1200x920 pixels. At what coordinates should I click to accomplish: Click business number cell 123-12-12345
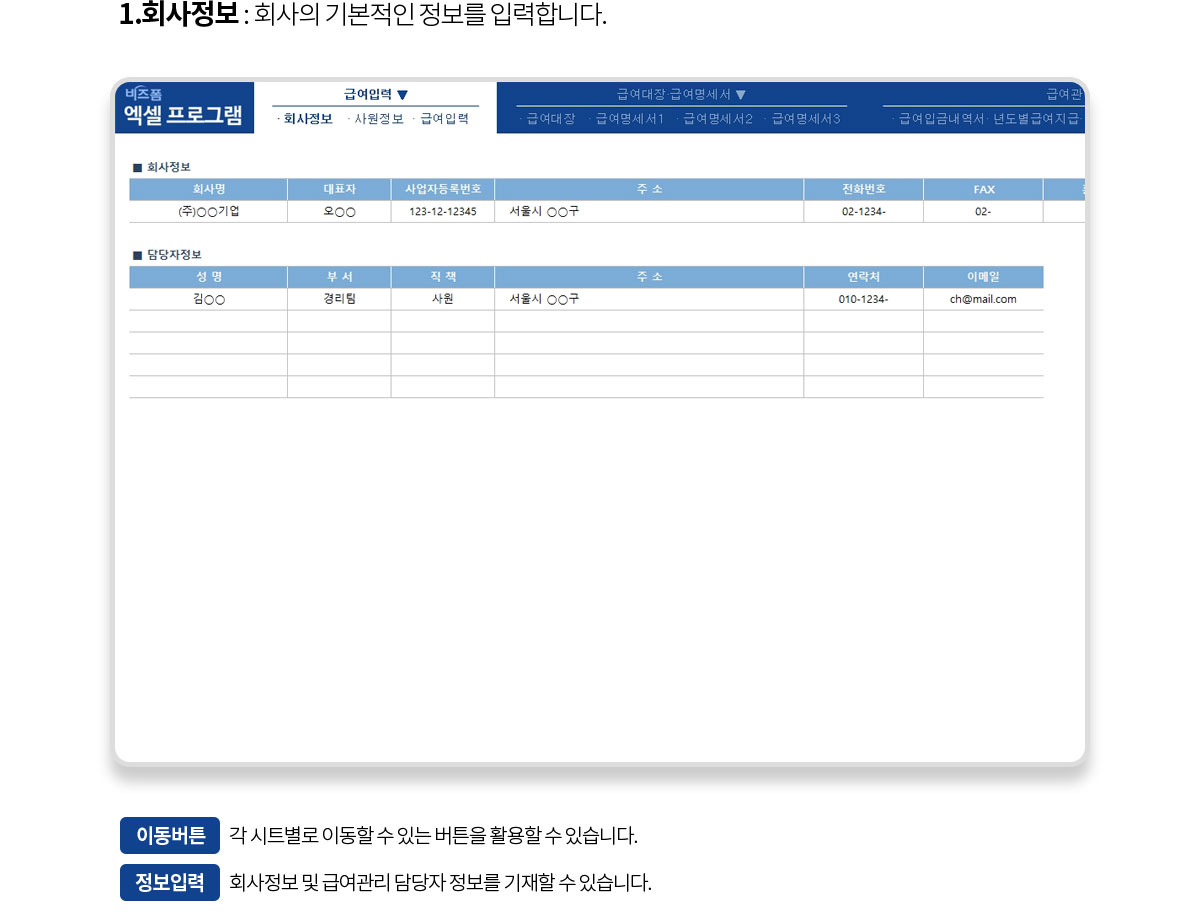443,212
